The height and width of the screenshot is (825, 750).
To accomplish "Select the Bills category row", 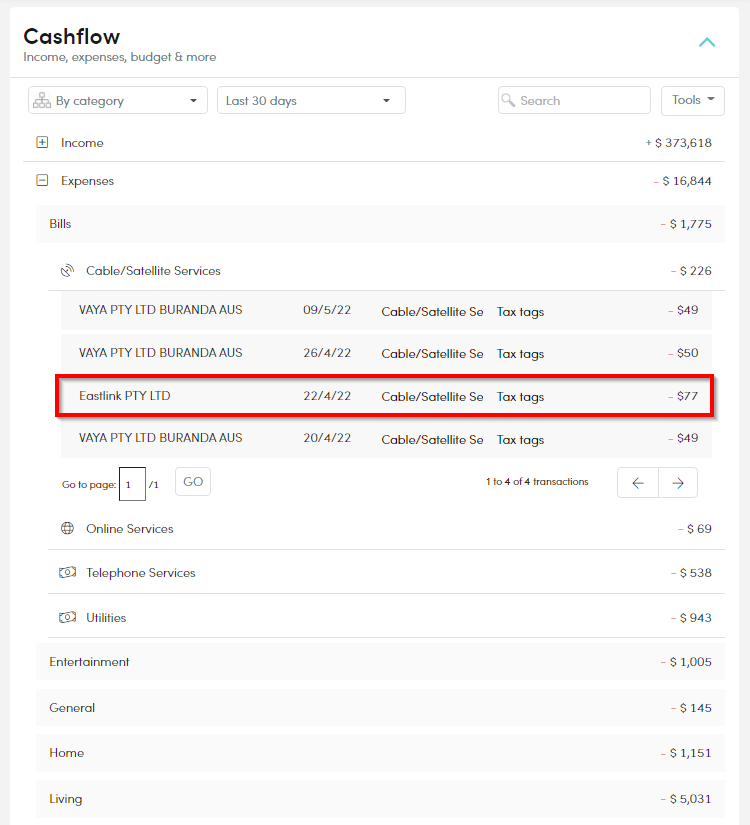I will pos(380,224).
